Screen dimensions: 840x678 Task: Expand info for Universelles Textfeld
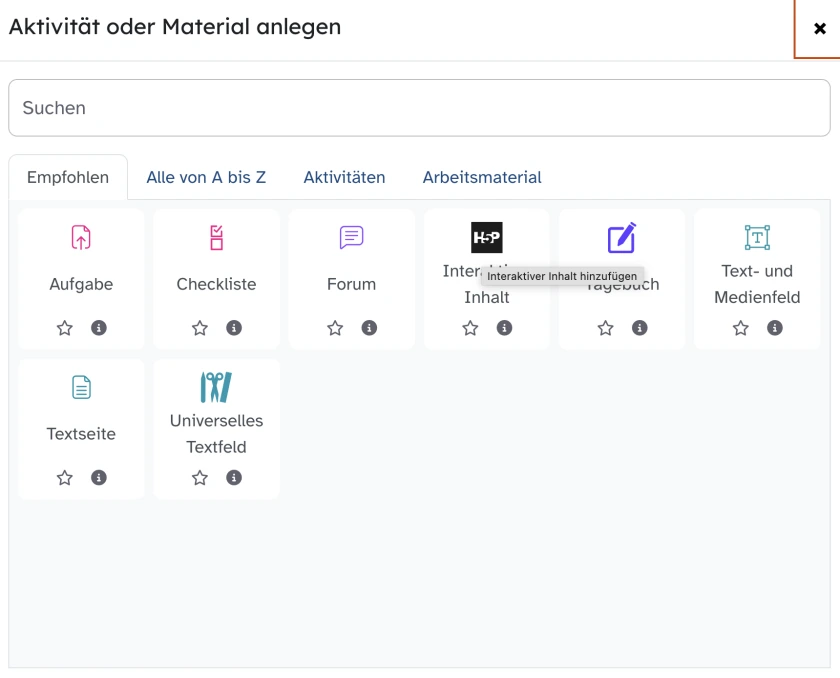pyautogui.click(x=234, y=478)
